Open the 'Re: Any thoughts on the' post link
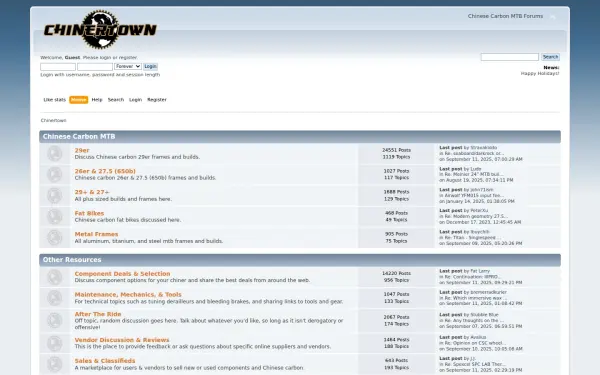The image size is (600, 375). (x=474, y=321)
